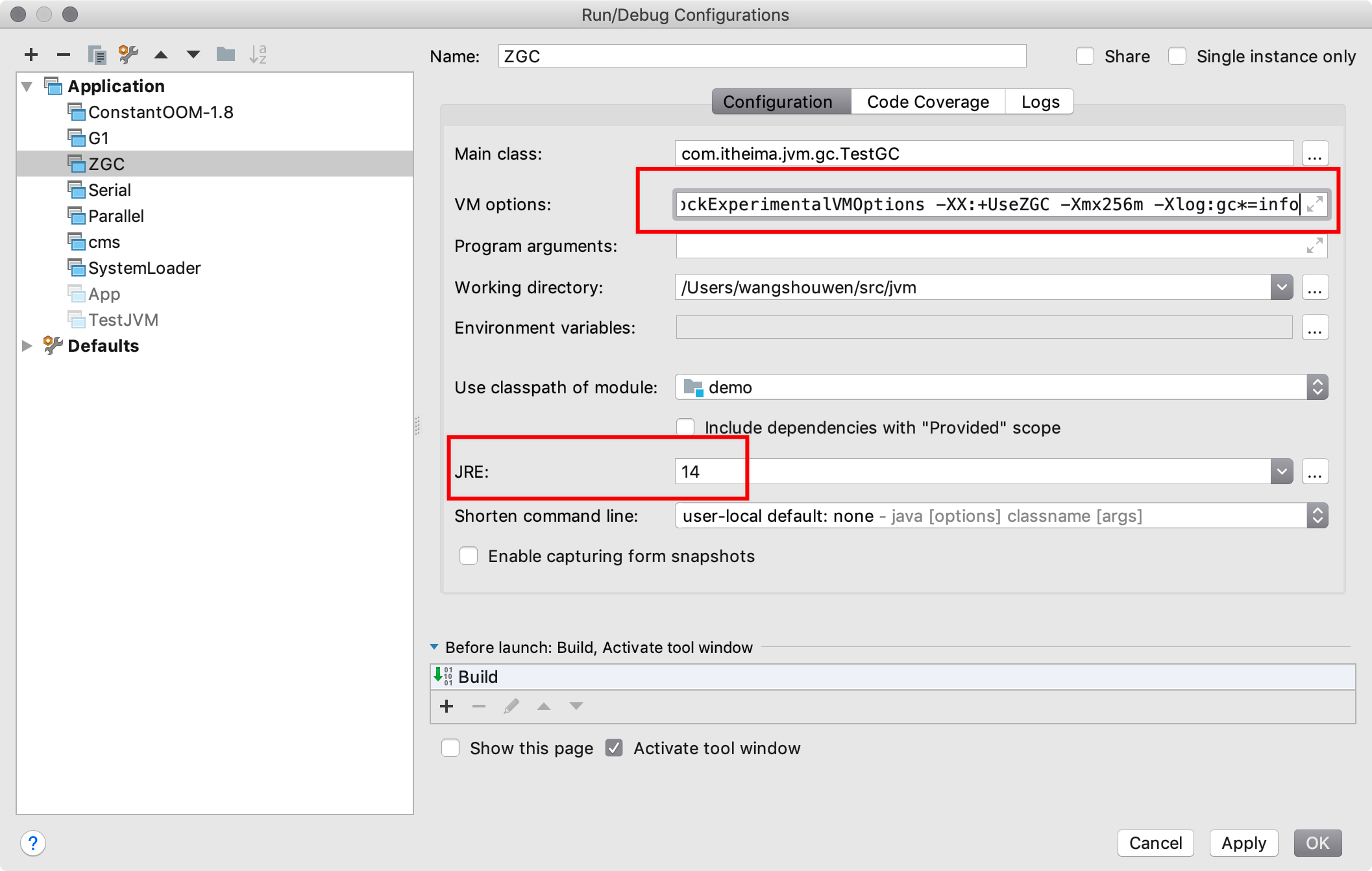Image resolution: width=1372 pixels, height=871 pixels.
Task: Enable the Share checkbox
Action: coord(1085,56)
